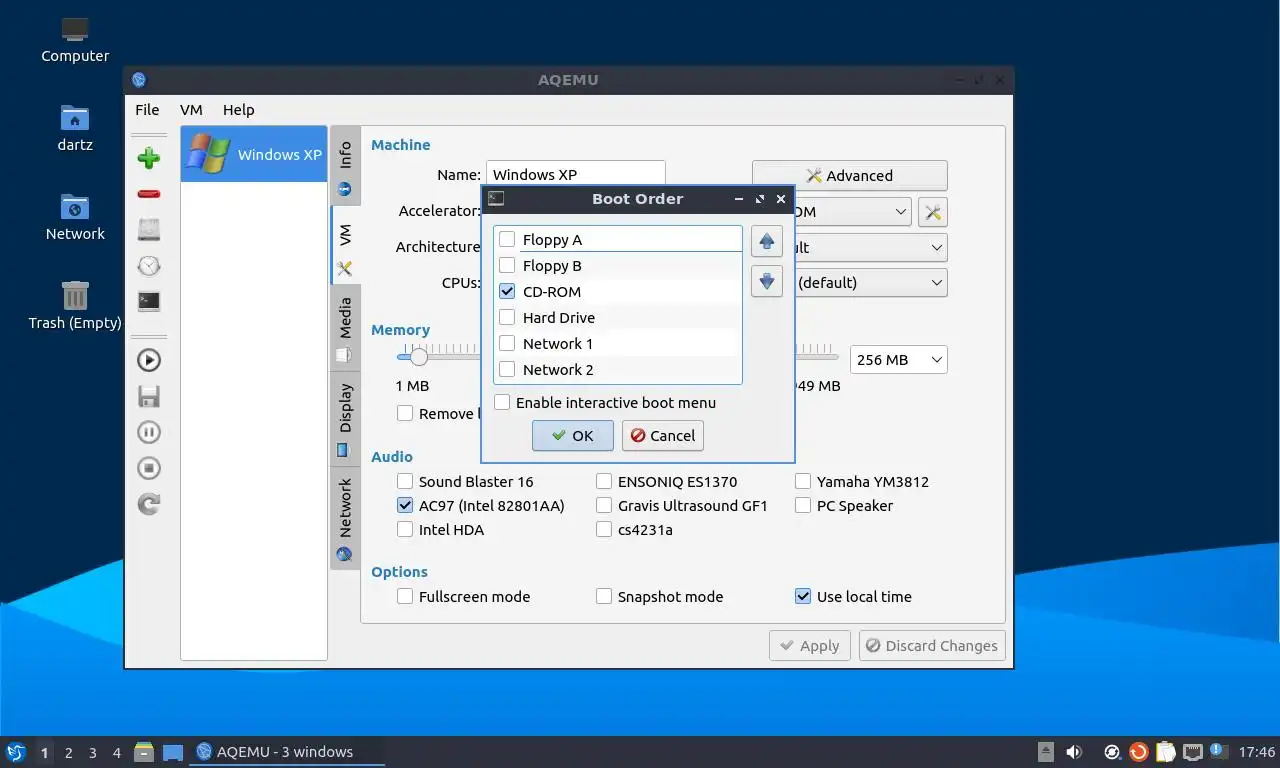This screenshot has height=768, width=1280.
Task: Enable interactive boot menu checkbox
Action: click(x=502, y=403)
